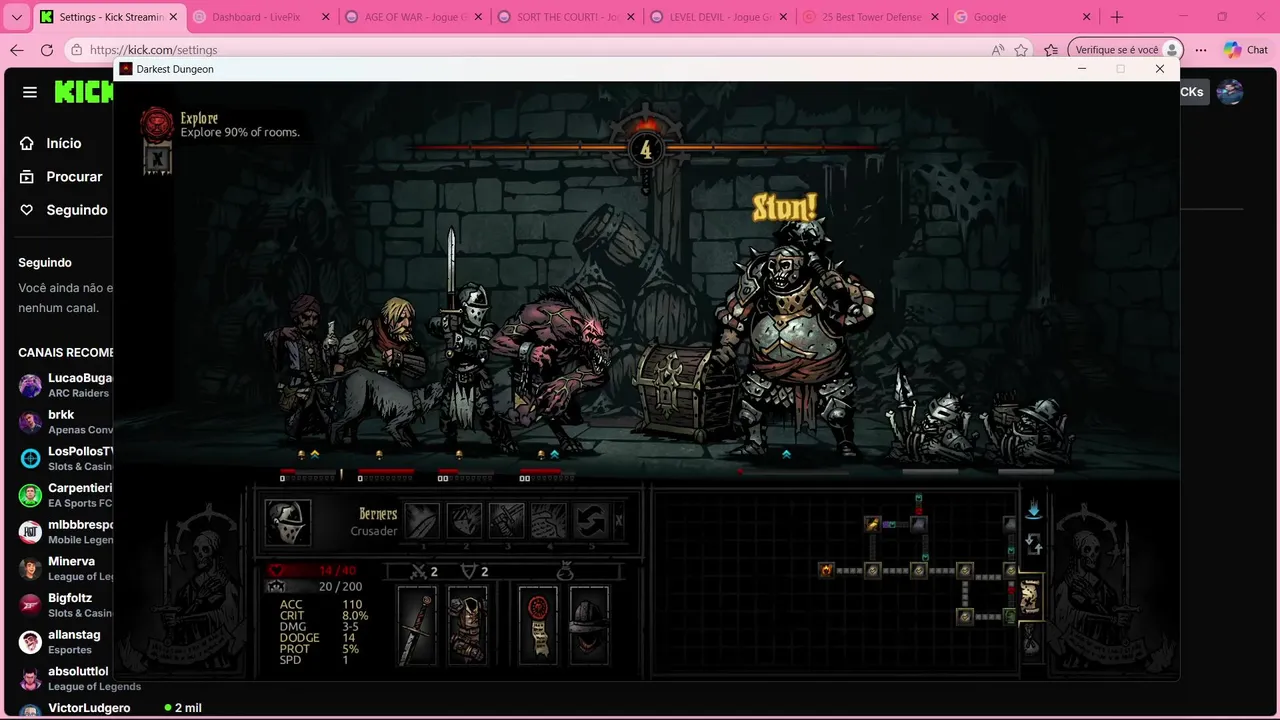Open Minerva channel in the sidebar
This screenshot has width=1280, height=720.
(66, 568)
